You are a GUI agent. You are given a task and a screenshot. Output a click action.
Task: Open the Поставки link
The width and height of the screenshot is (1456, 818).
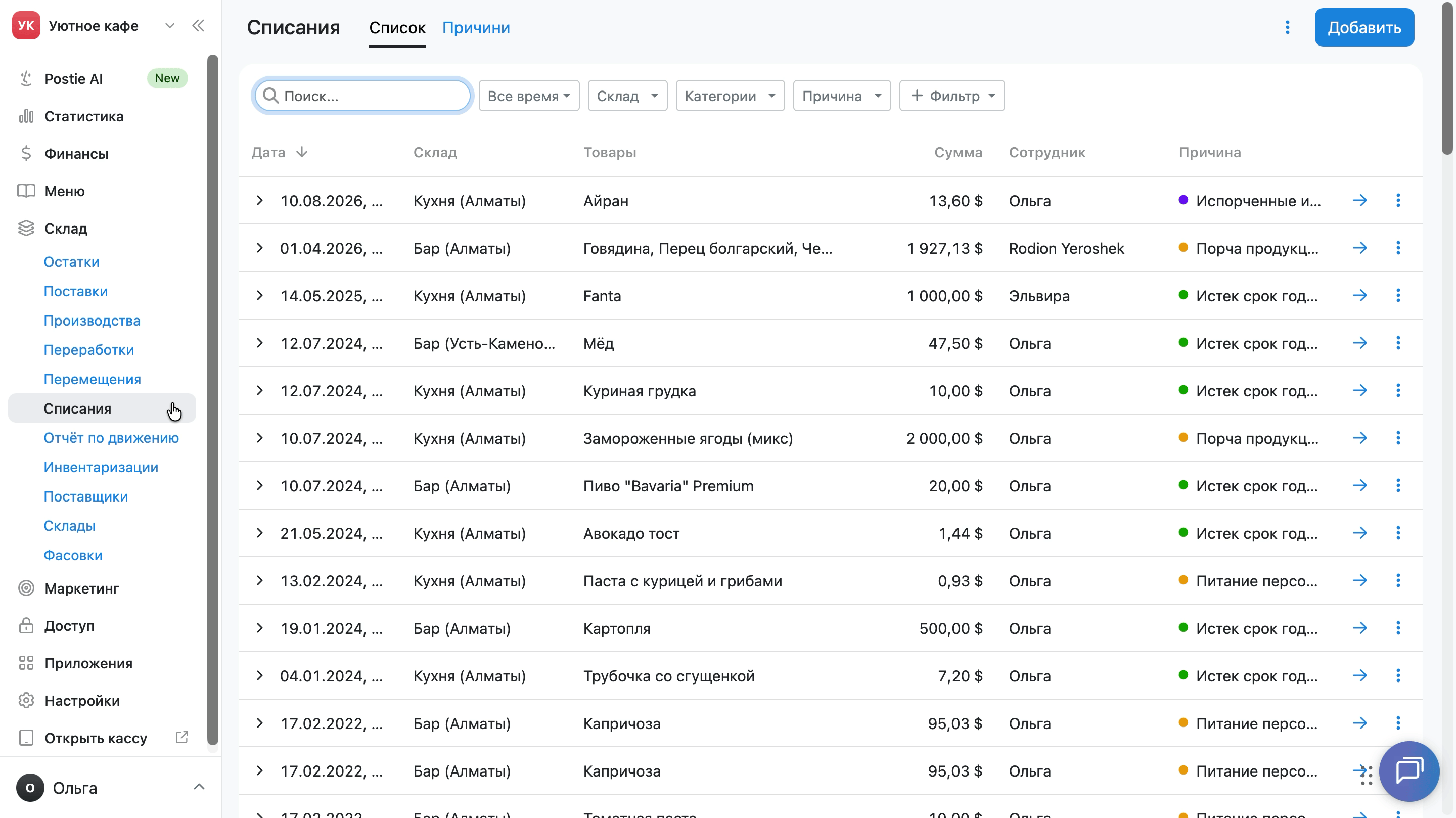click(76, 291)
